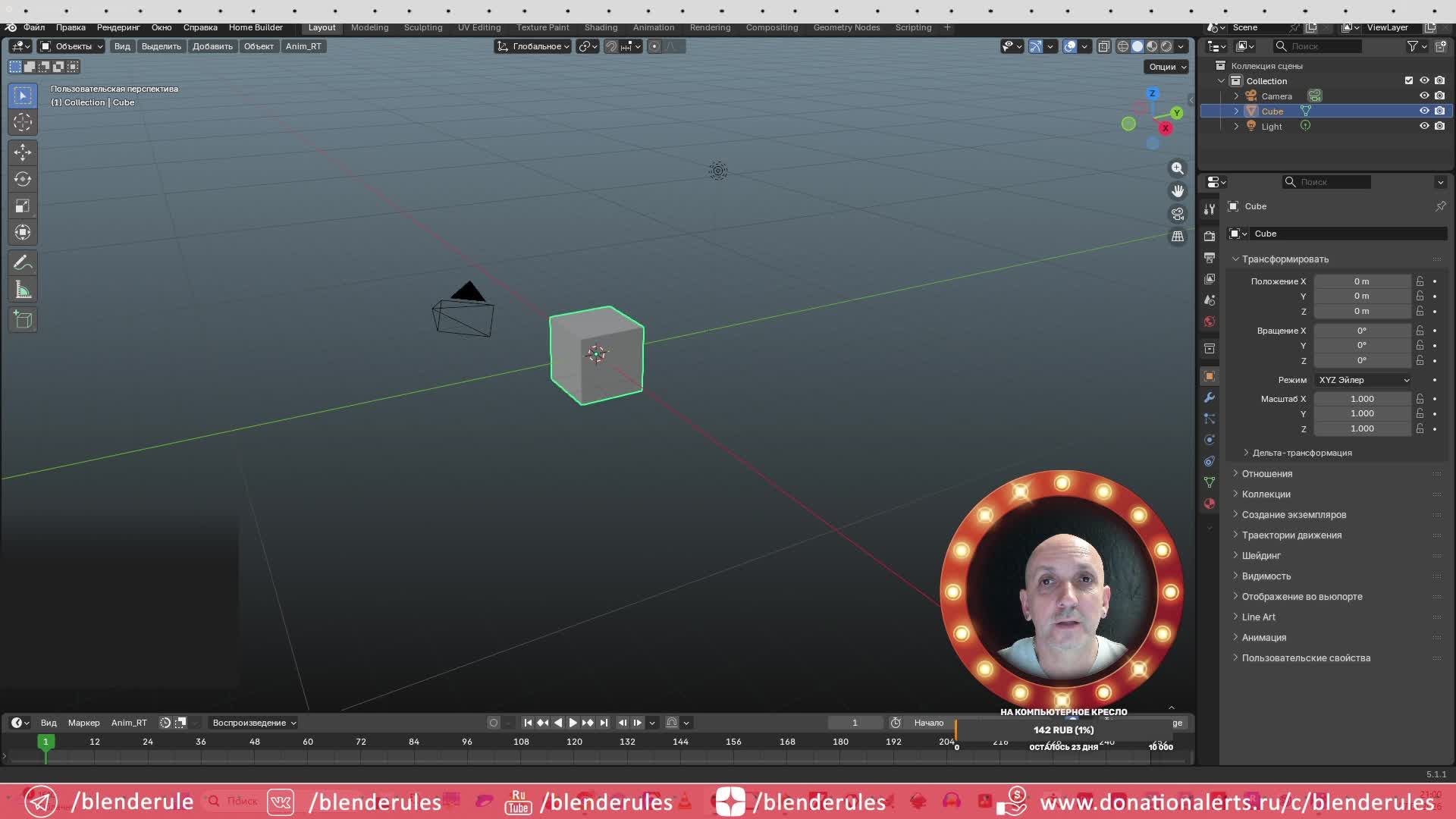This screenshot has width=1456, height=819.
Task: Expand Camera item in outliner
Action: click(x=1236, y=96)
